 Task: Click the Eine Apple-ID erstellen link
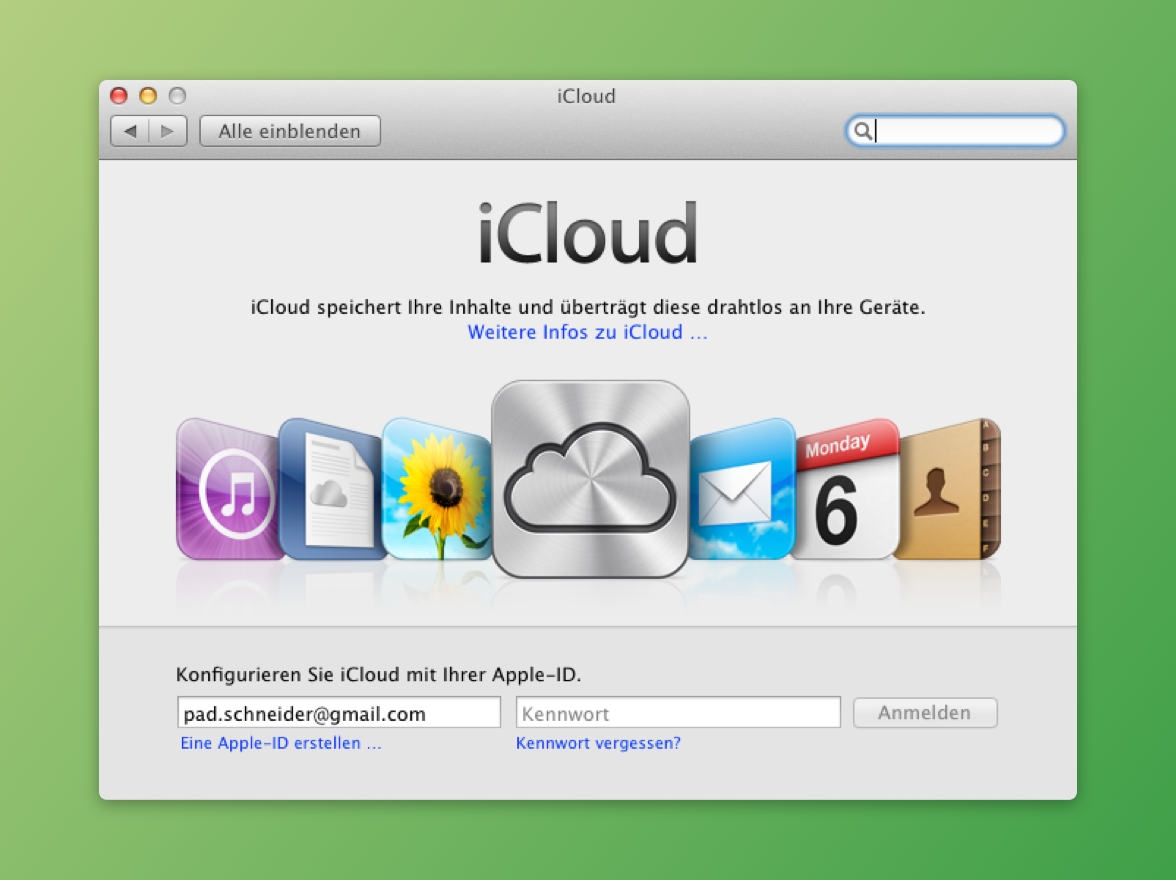[x=280, y=743]
